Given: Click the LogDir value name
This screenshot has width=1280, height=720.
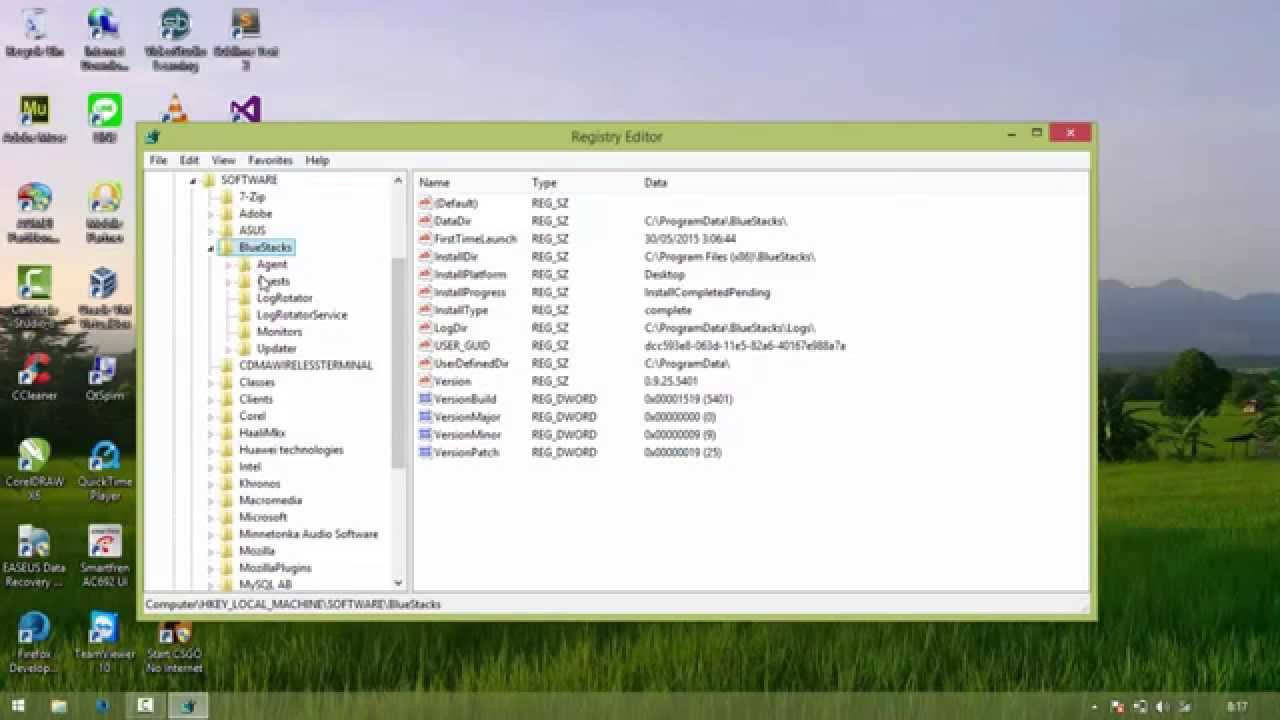Looking at the screenshot, I should pos(450,328).
